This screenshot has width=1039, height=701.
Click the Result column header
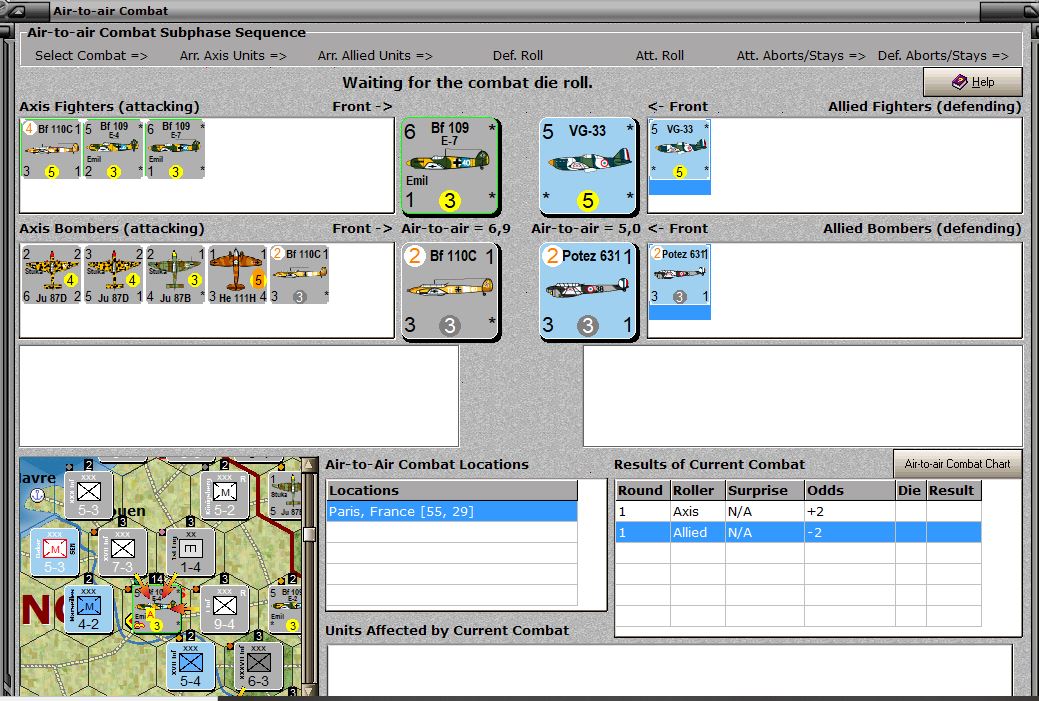tap(954, 490)
